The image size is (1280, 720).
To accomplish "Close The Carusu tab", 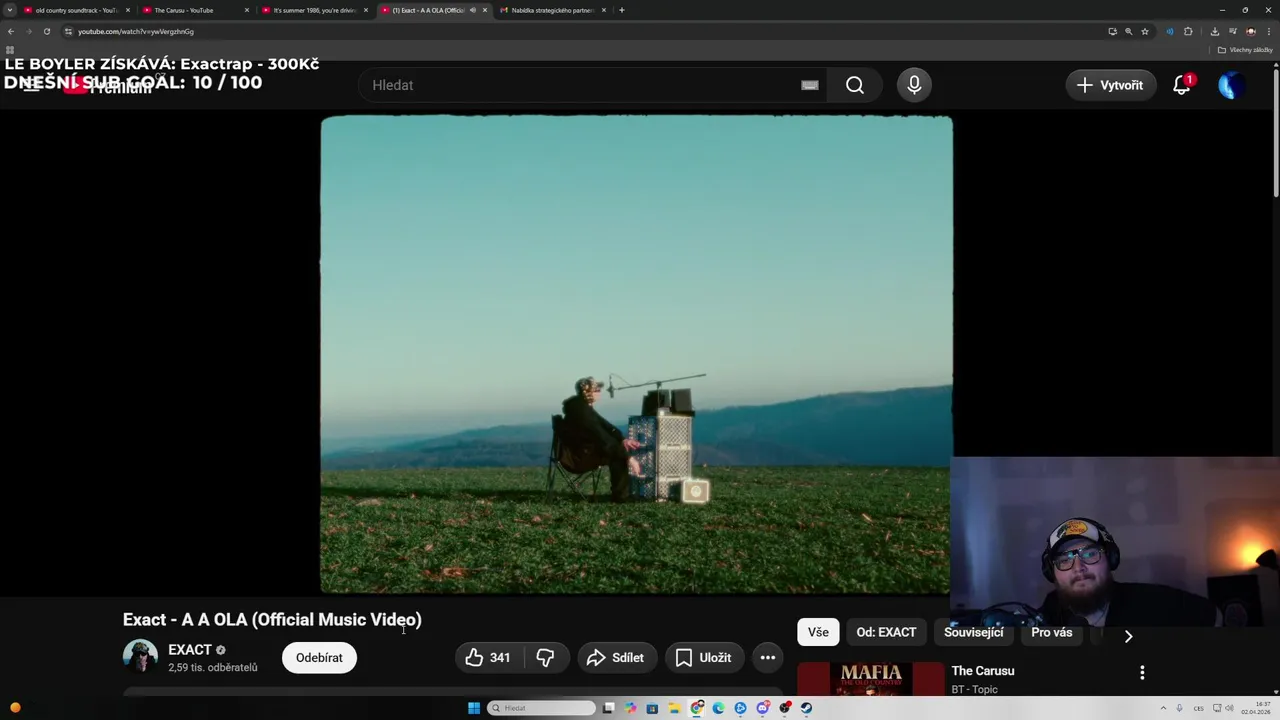I will pos(247,10).
